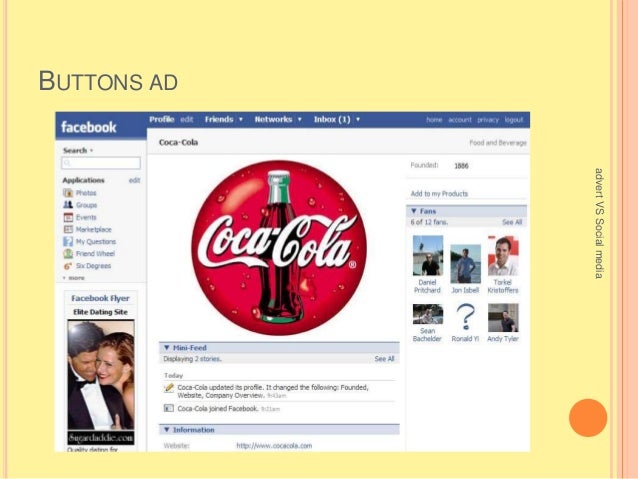Viewport: 638px width, 479px height.
Task: Open the Friend Wheel icon
Action: pyautogui.click(x=68, y=254)
